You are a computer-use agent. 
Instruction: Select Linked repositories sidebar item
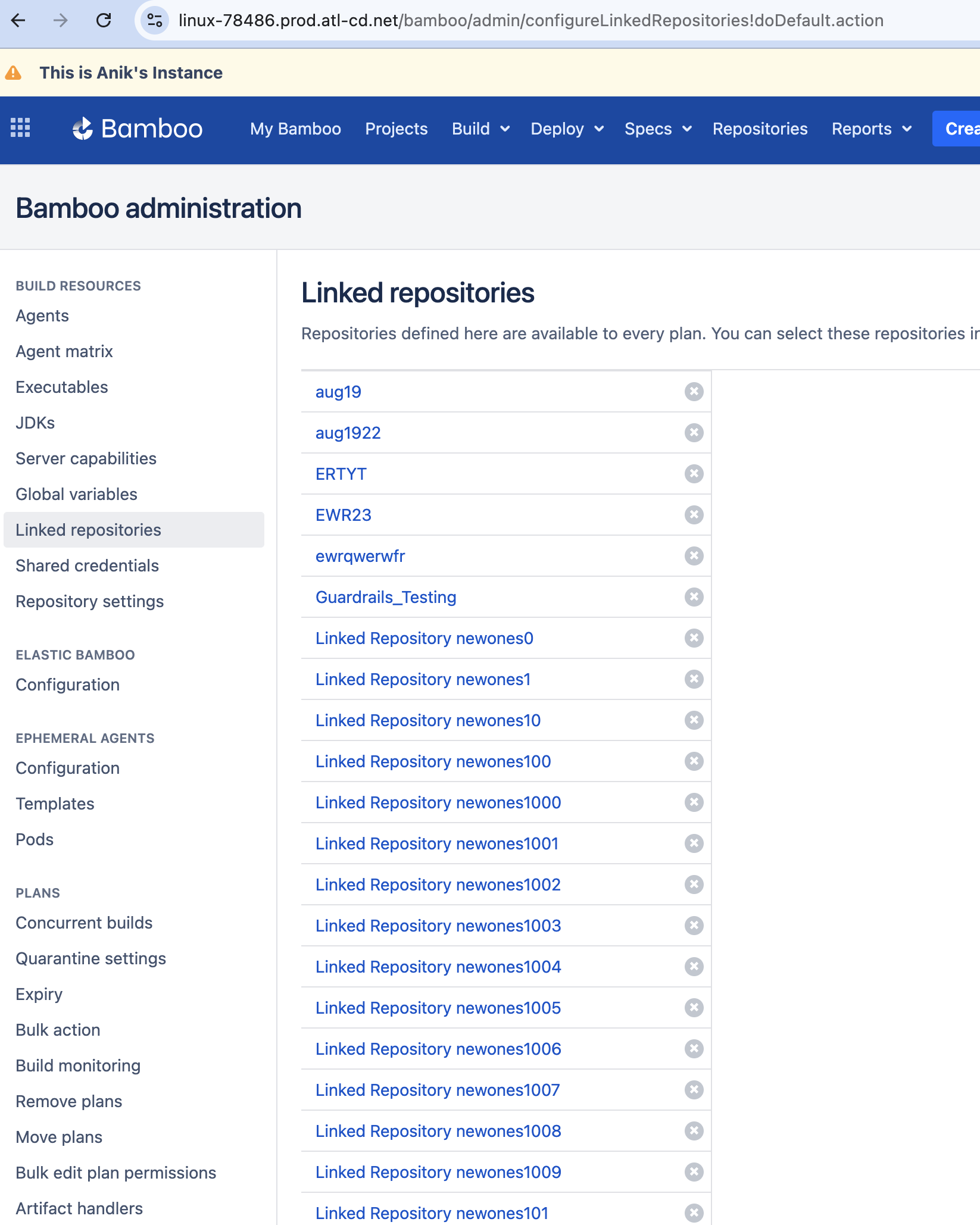134,530
